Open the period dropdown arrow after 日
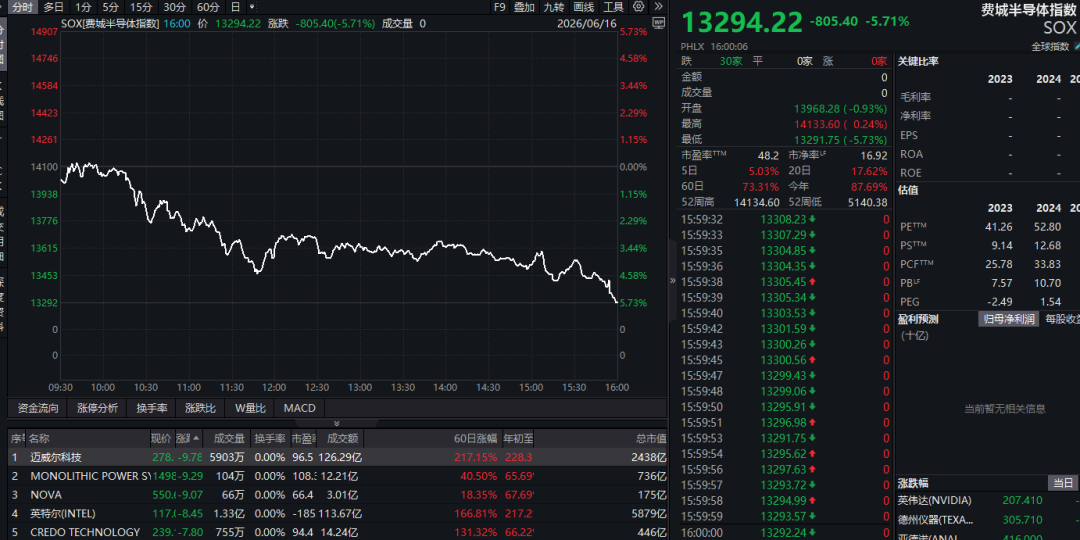 (x=252, y=8)
